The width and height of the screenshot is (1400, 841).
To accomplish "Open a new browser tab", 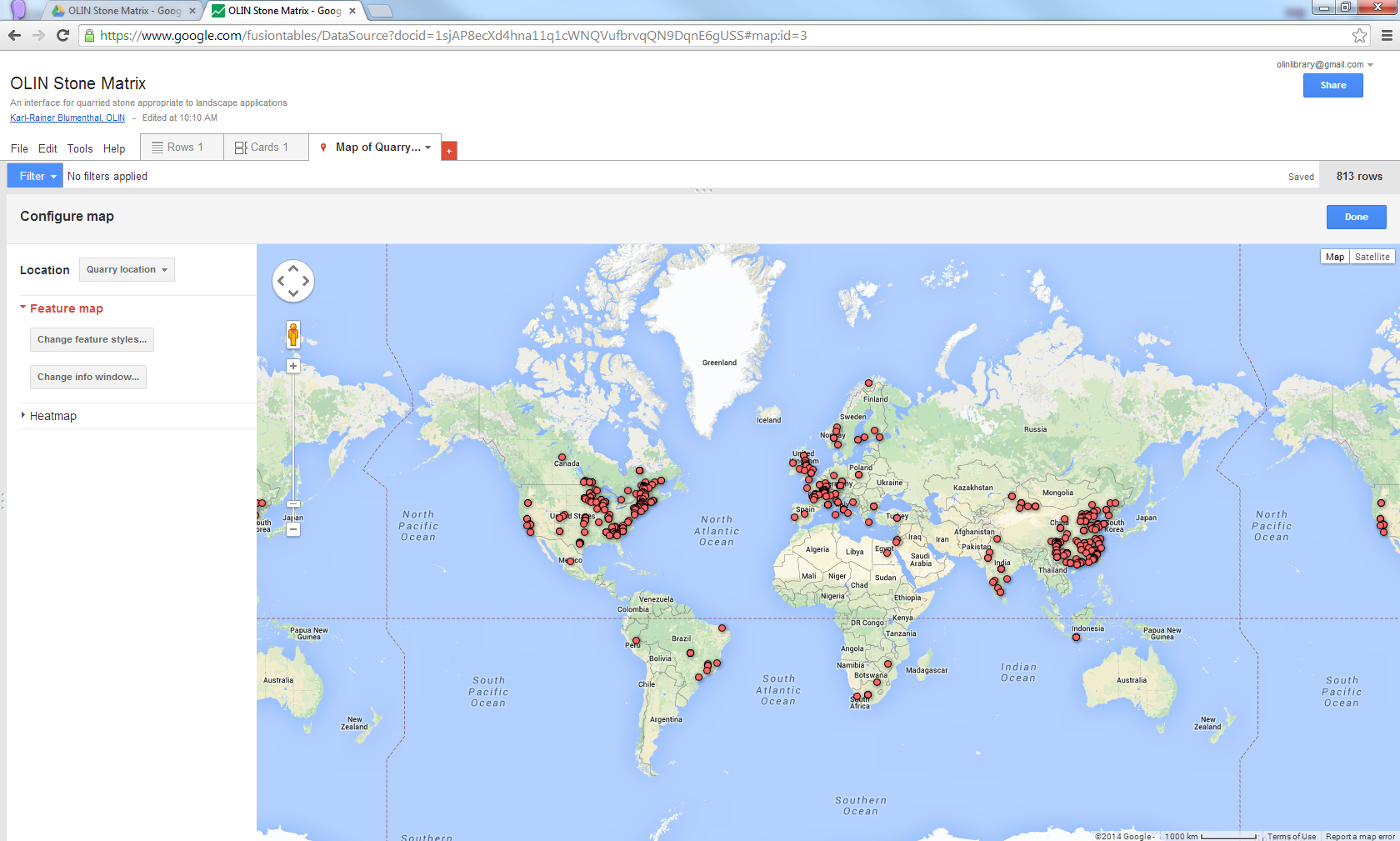I will click(379, 11).
